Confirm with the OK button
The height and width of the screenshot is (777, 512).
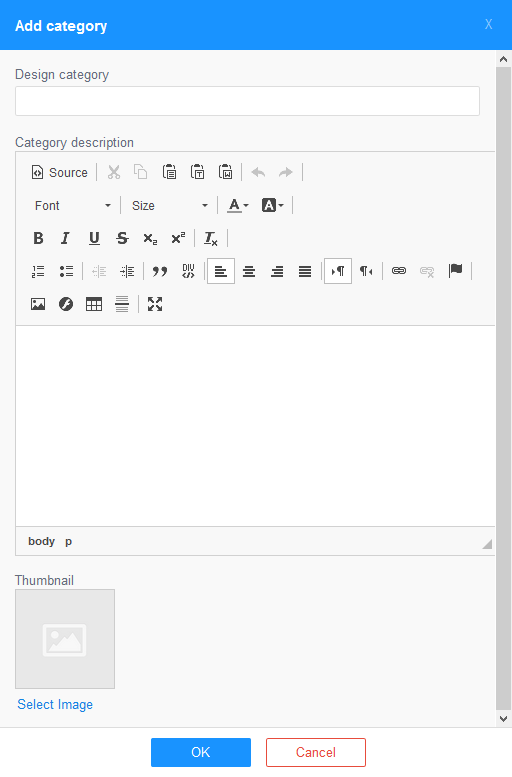pos(201,752)
